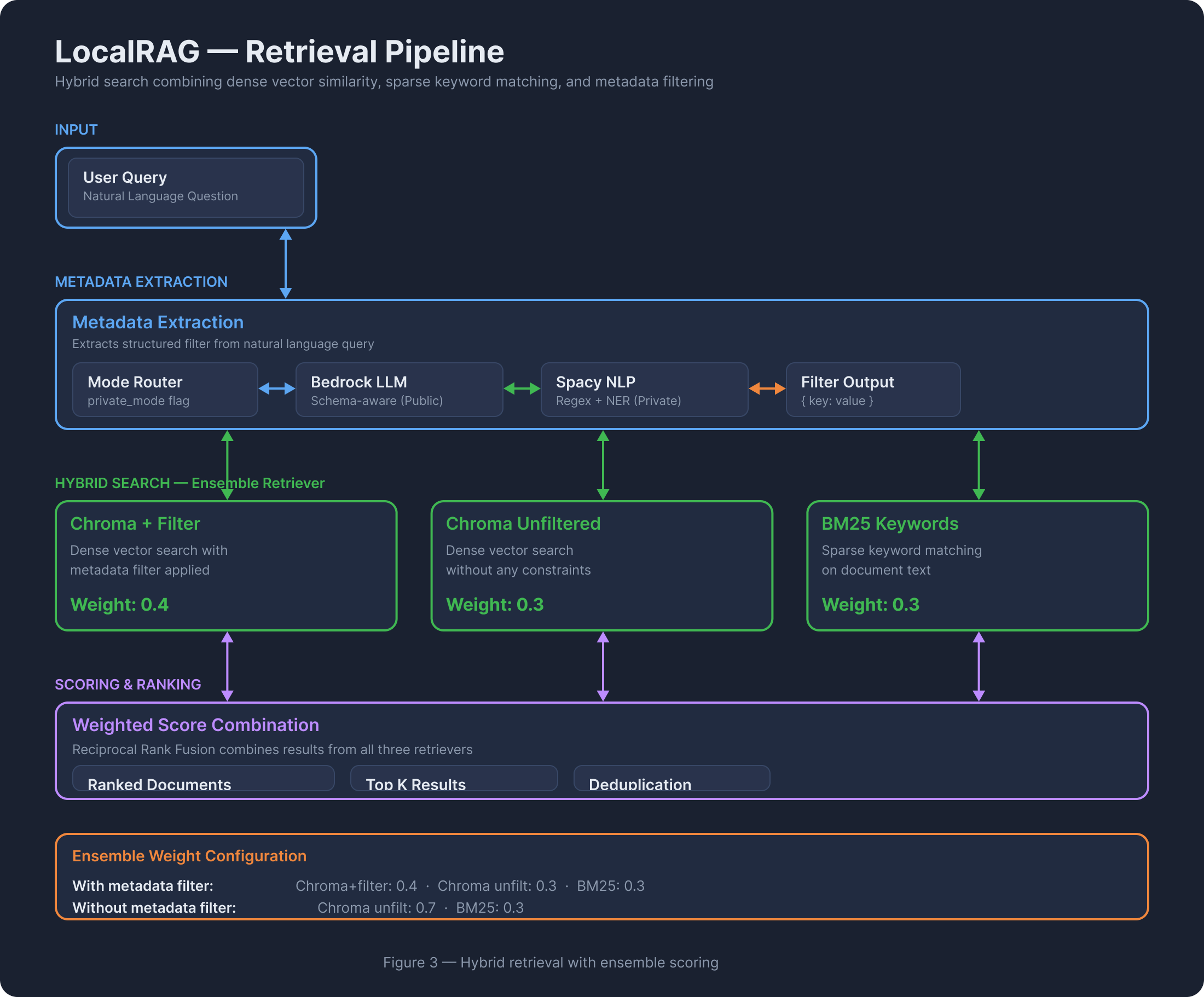Select the Mode Router box

pos(165,389)
